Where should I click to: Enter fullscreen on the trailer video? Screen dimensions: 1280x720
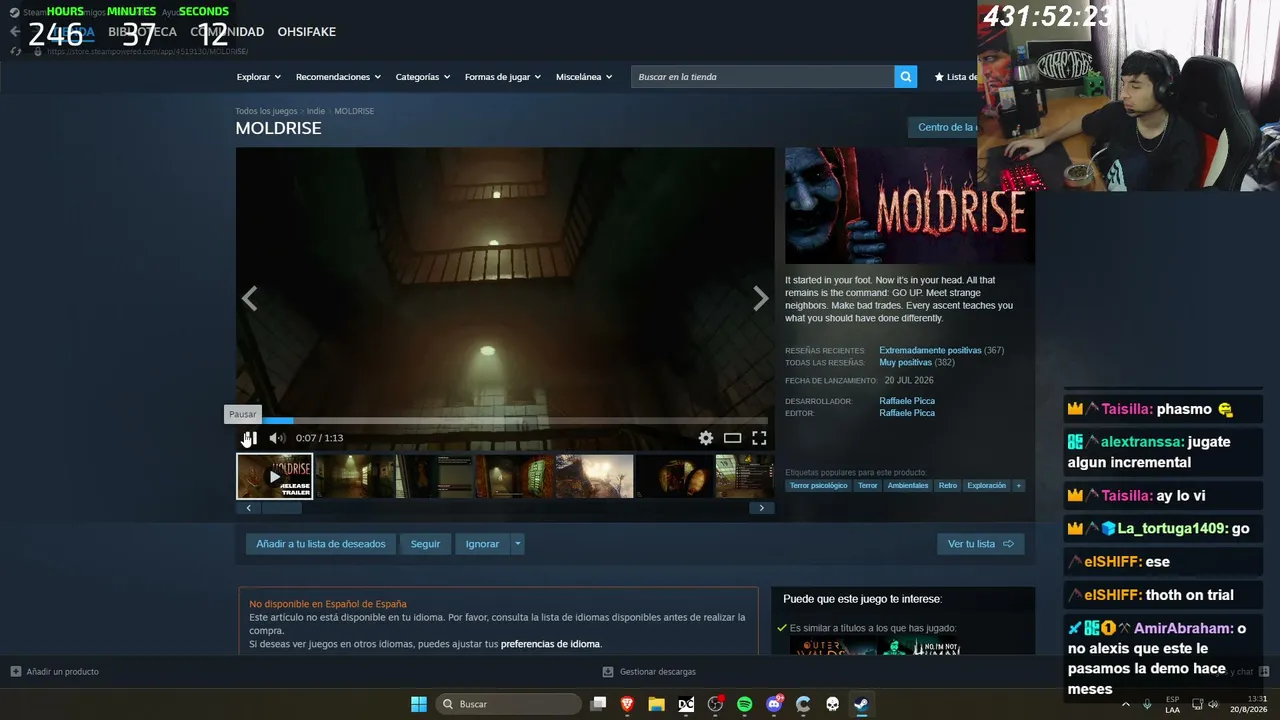(x=759, y=438)
